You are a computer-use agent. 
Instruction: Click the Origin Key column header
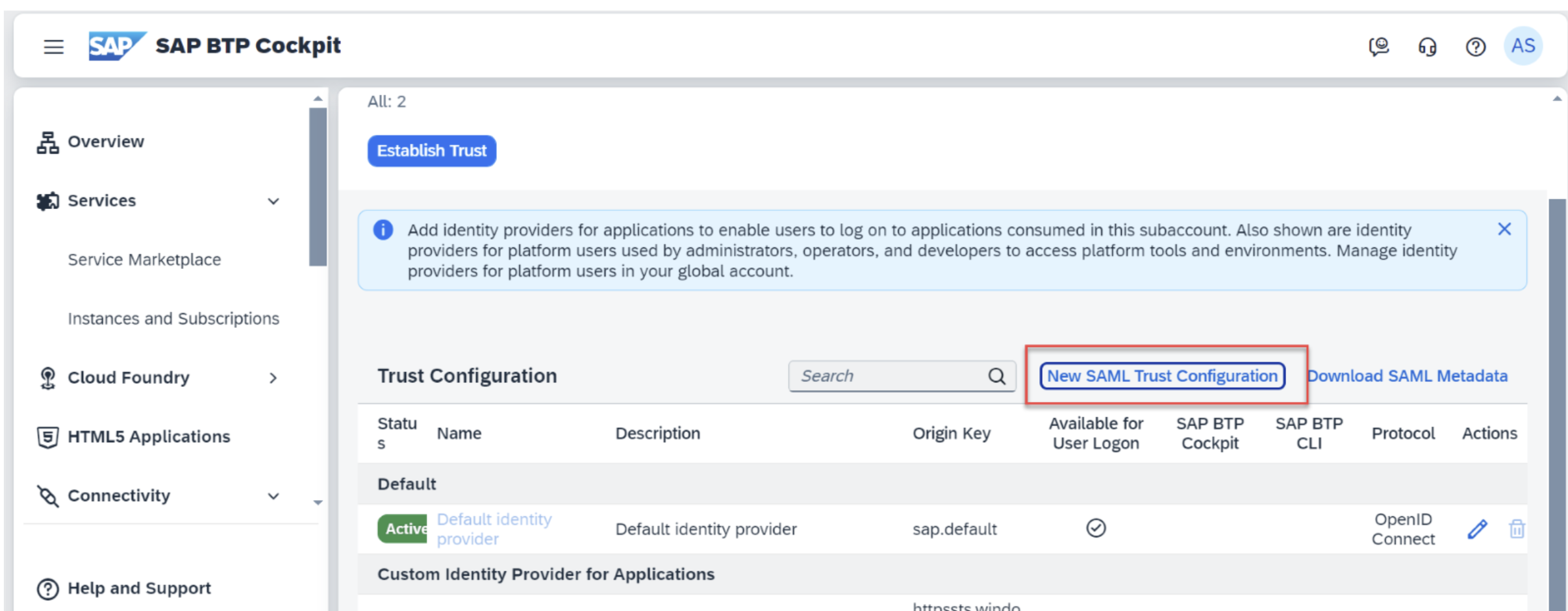point(952,433)
